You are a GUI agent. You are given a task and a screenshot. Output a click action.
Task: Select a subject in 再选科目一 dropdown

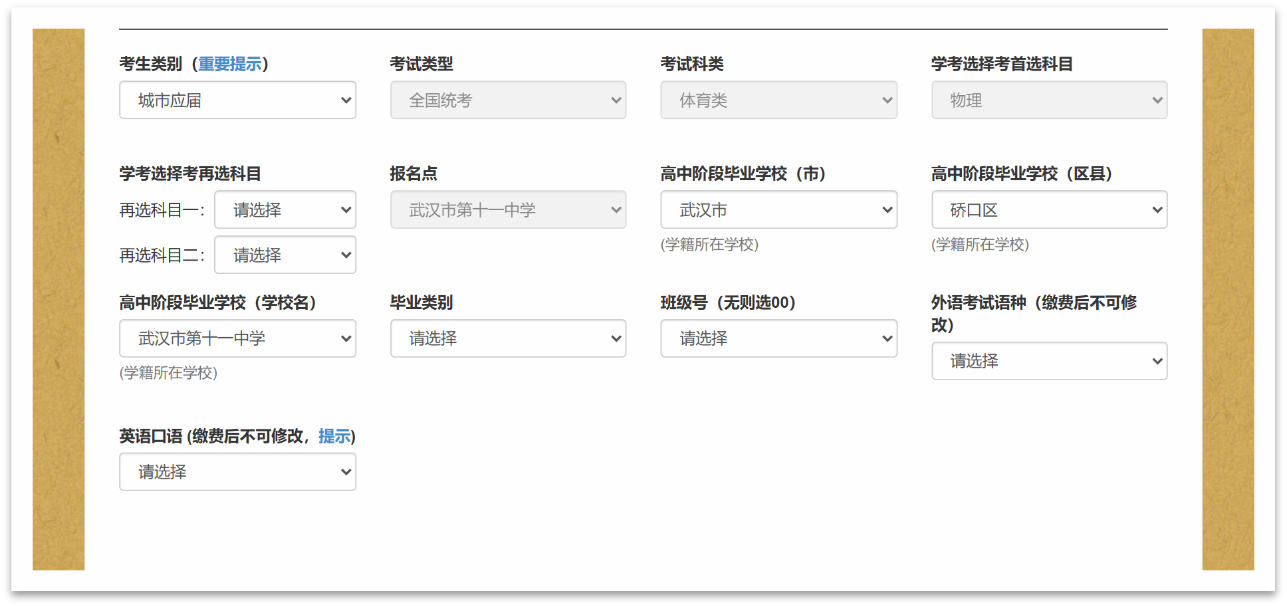285,210
